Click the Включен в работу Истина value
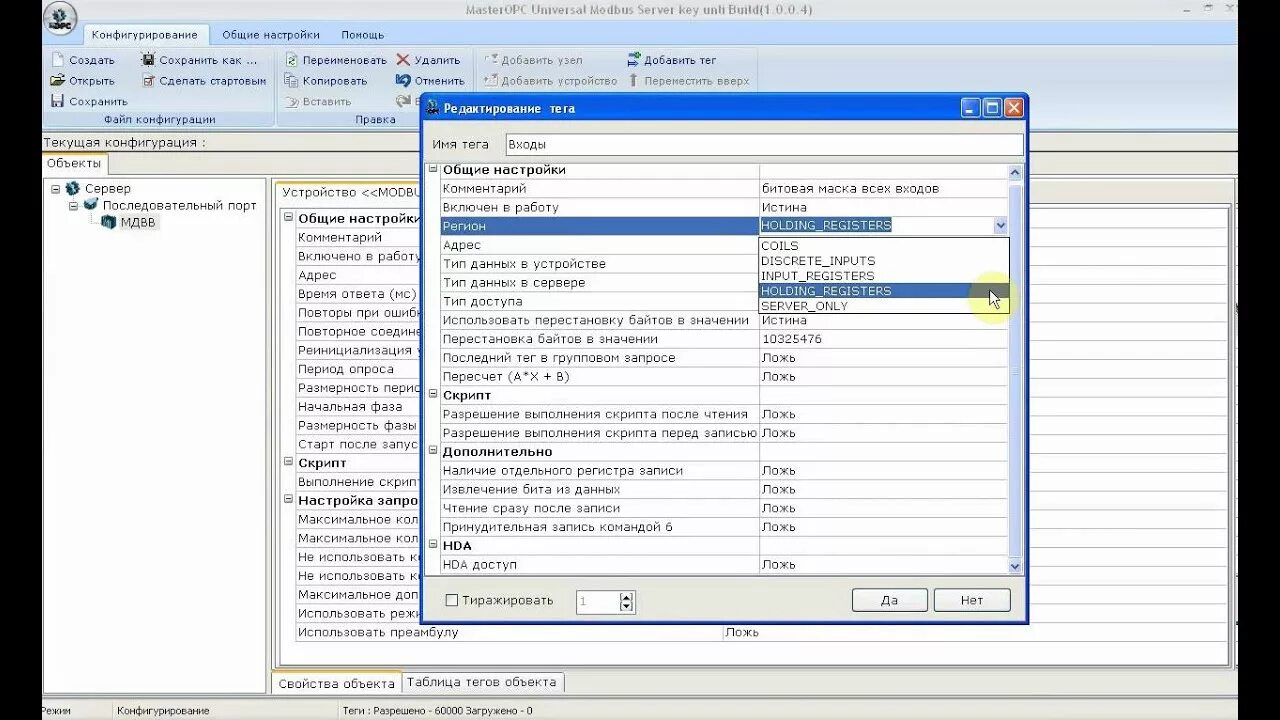 click(785, 207)
